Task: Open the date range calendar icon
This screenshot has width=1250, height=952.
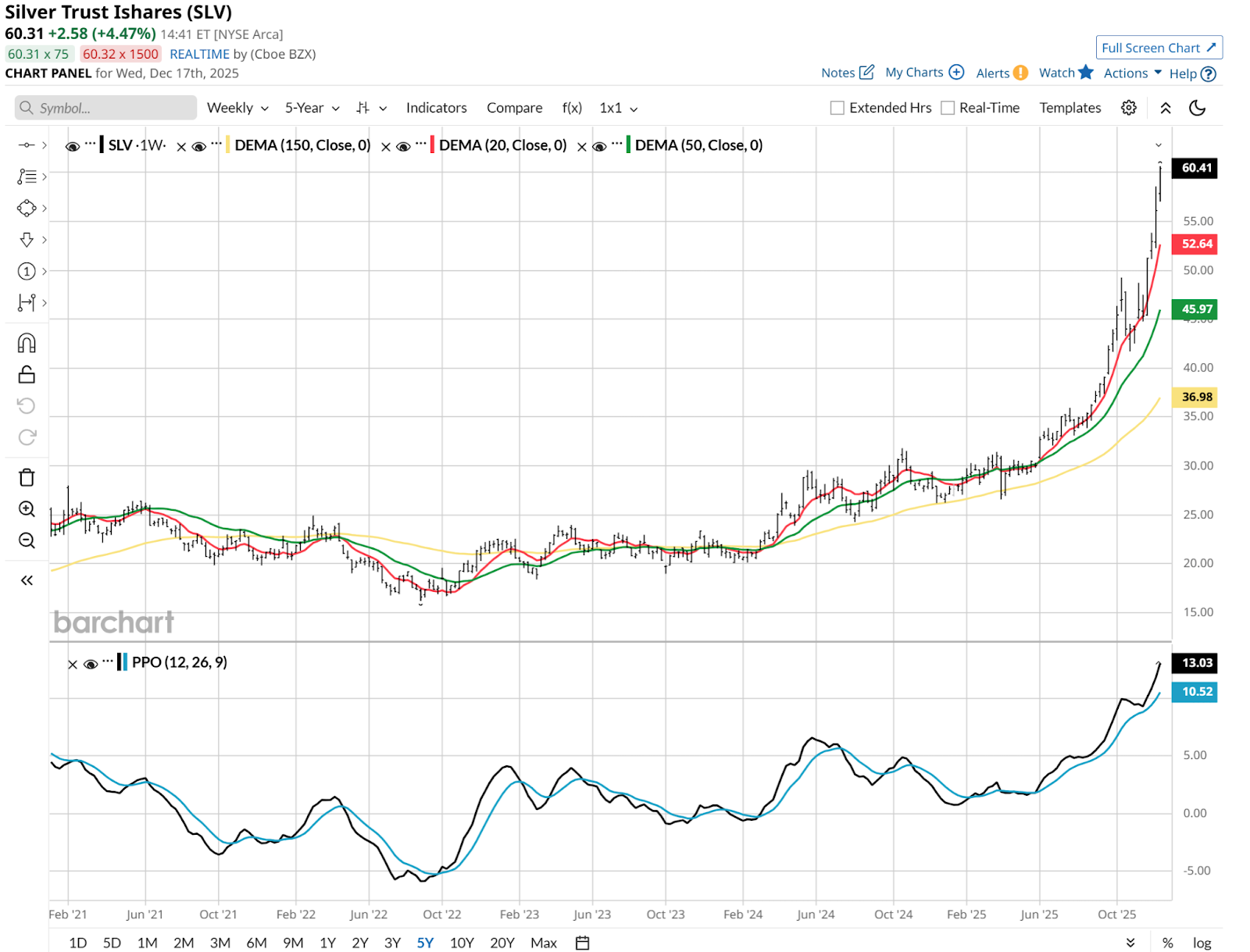Action: [582, 943]
